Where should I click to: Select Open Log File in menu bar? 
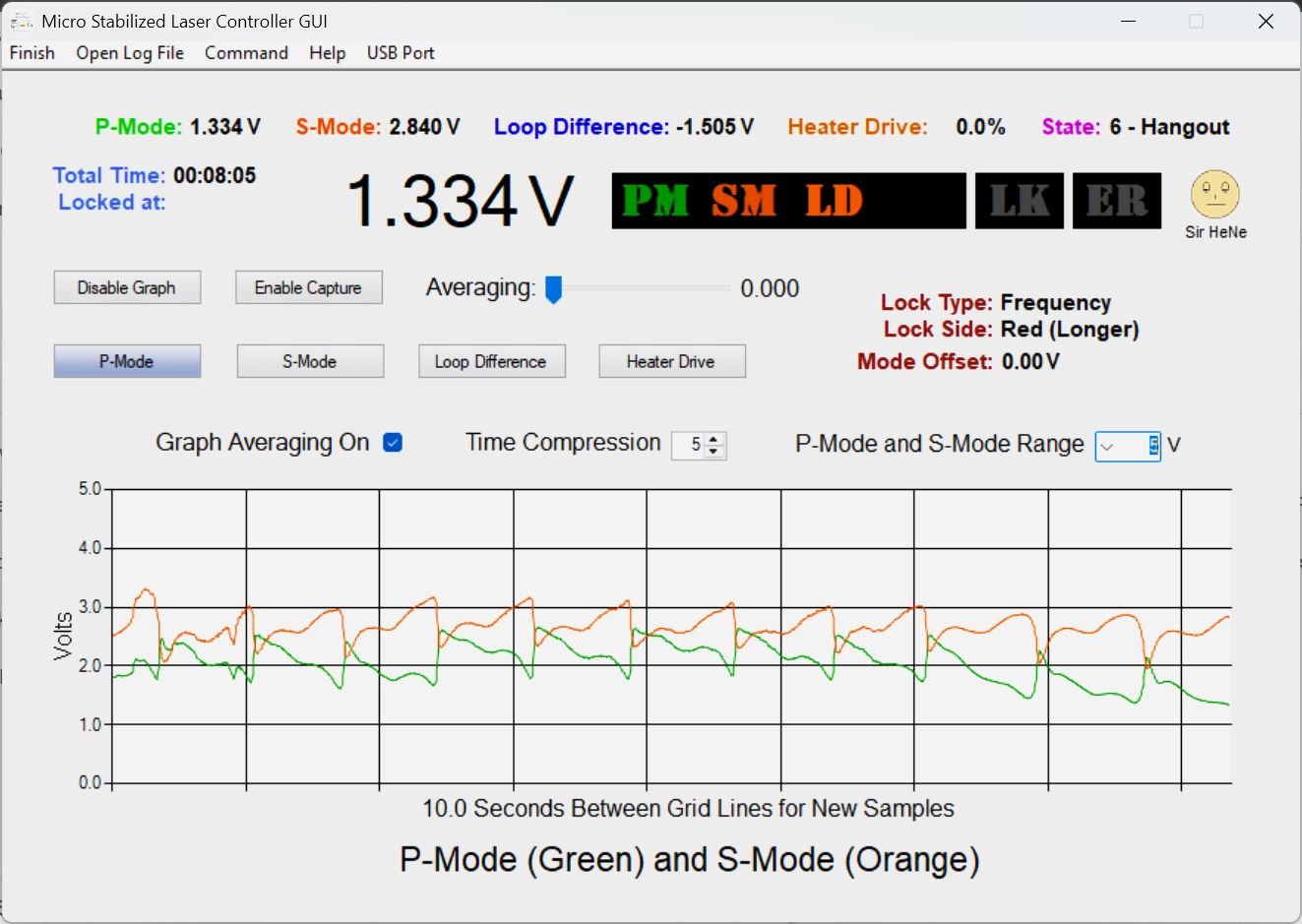(130, 53)
